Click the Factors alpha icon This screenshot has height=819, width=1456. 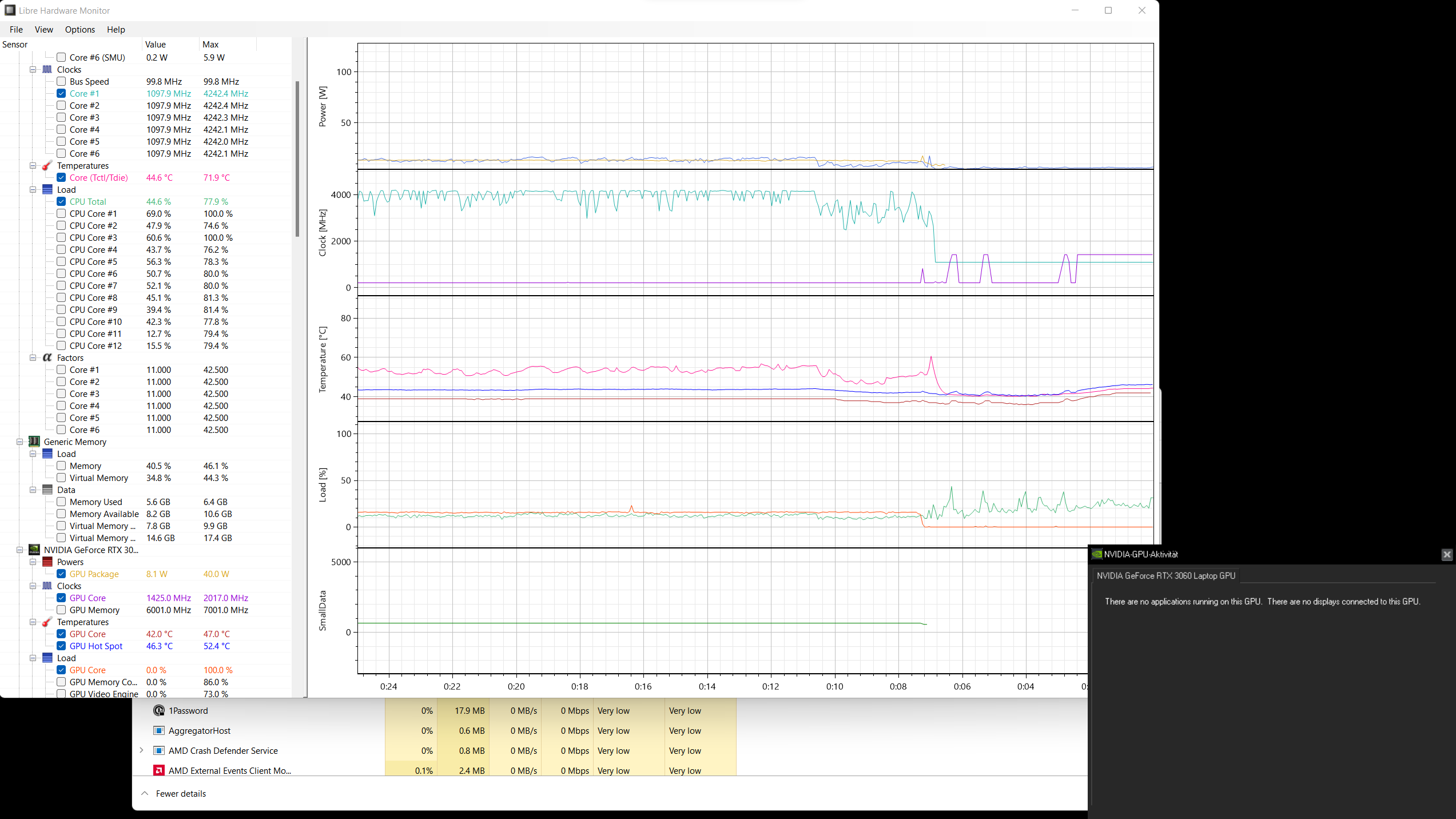tap(47, 357)
